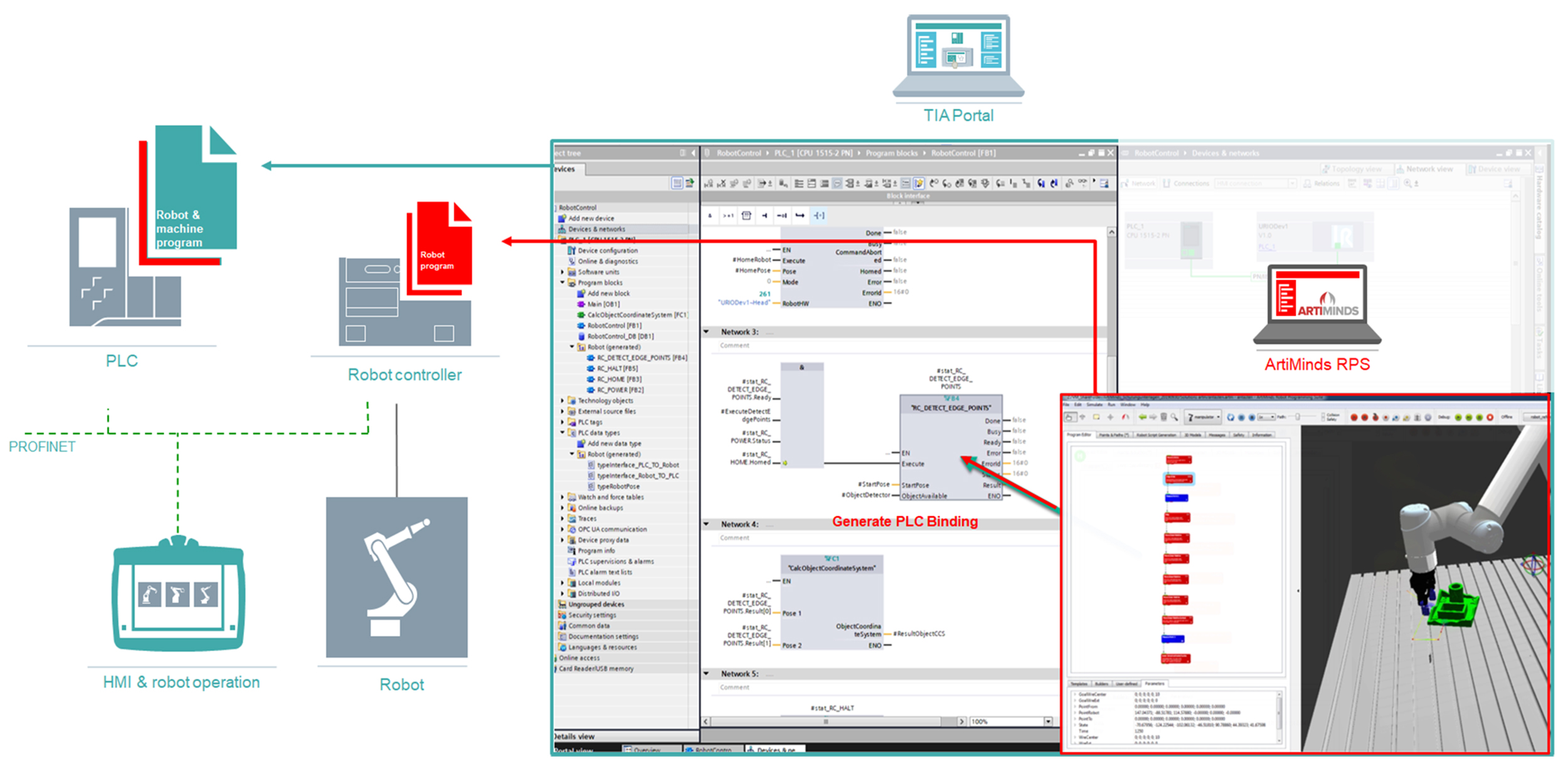Select the AND (&) instruction in favorites bar
The height and width of the screenshot is (771, 1568).
(x=710, y=215)
